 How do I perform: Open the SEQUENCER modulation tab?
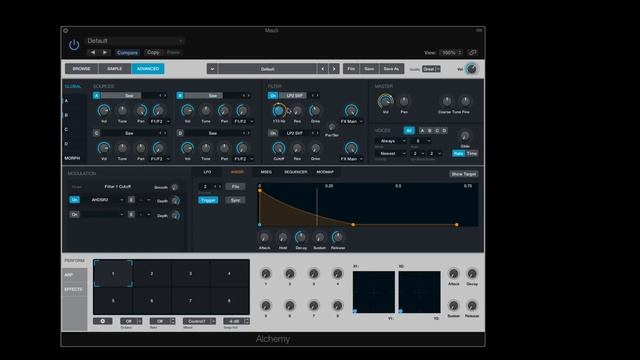point(296,172)
